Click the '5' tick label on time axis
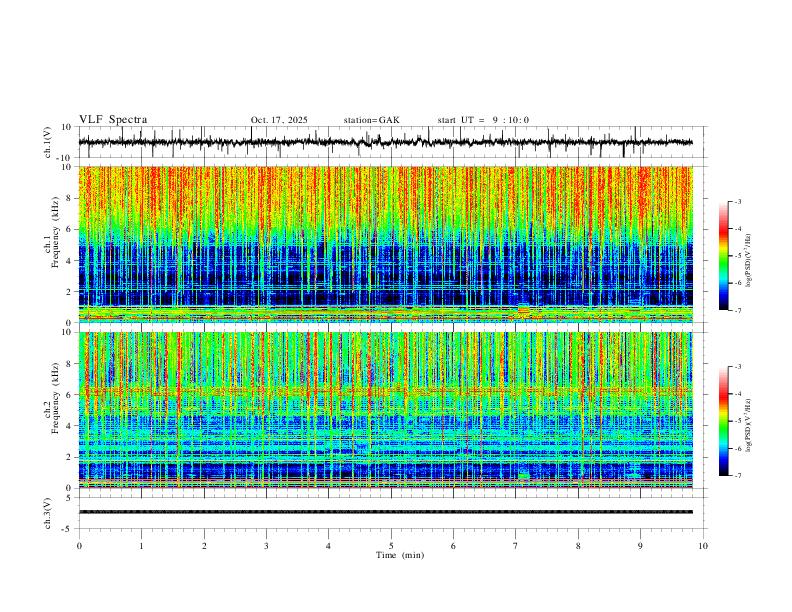792x612 pixels. (391, 546)
